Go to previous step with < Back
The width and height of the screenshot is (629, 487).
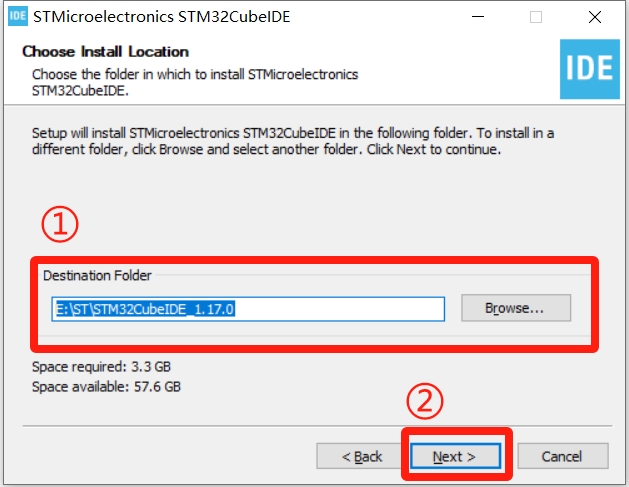361,456
